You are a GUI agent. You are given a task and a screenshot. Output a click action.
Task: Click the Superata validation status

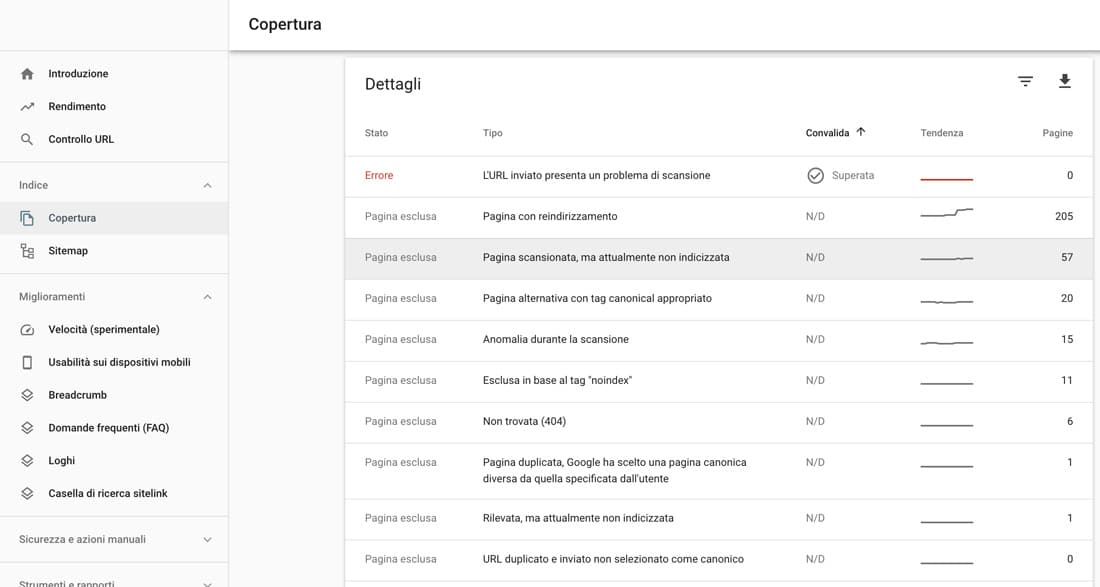point(852,175)
